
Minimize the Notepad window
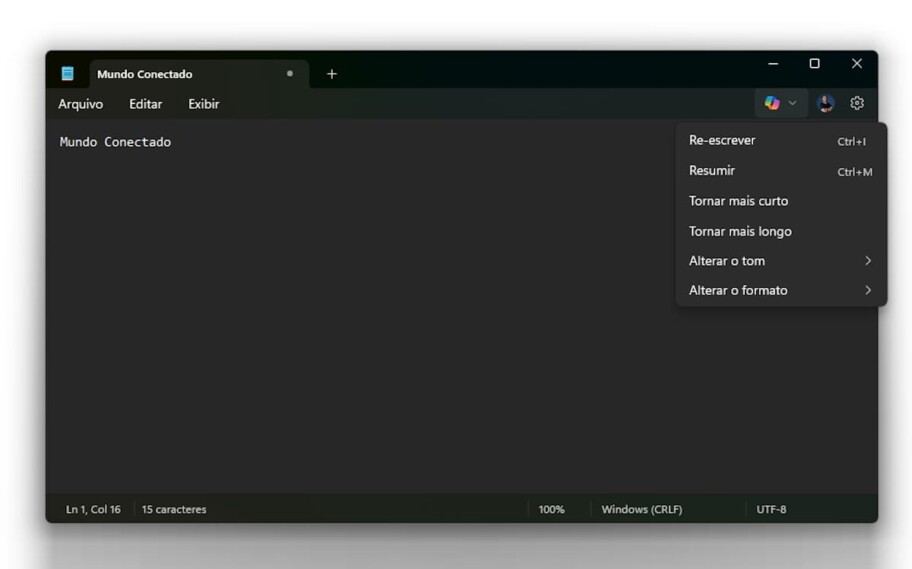pyautogui.click(x=773, y=63)
